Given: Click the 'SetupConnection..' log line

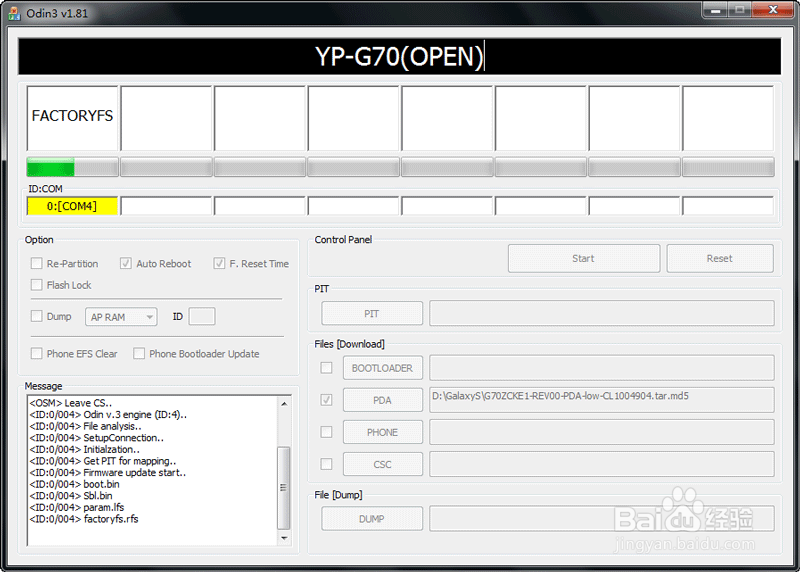Looking at the screenshot, I should 96,438.
